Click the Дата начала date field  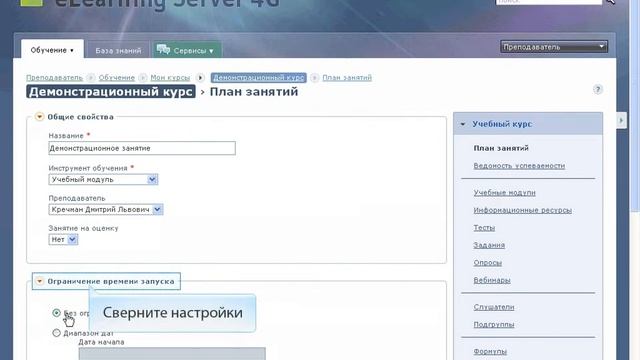coord(172,353)
